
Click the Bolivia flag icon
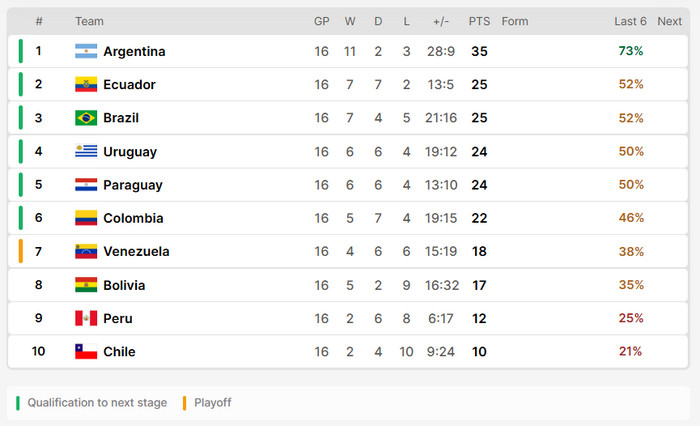tap(86, 285)
